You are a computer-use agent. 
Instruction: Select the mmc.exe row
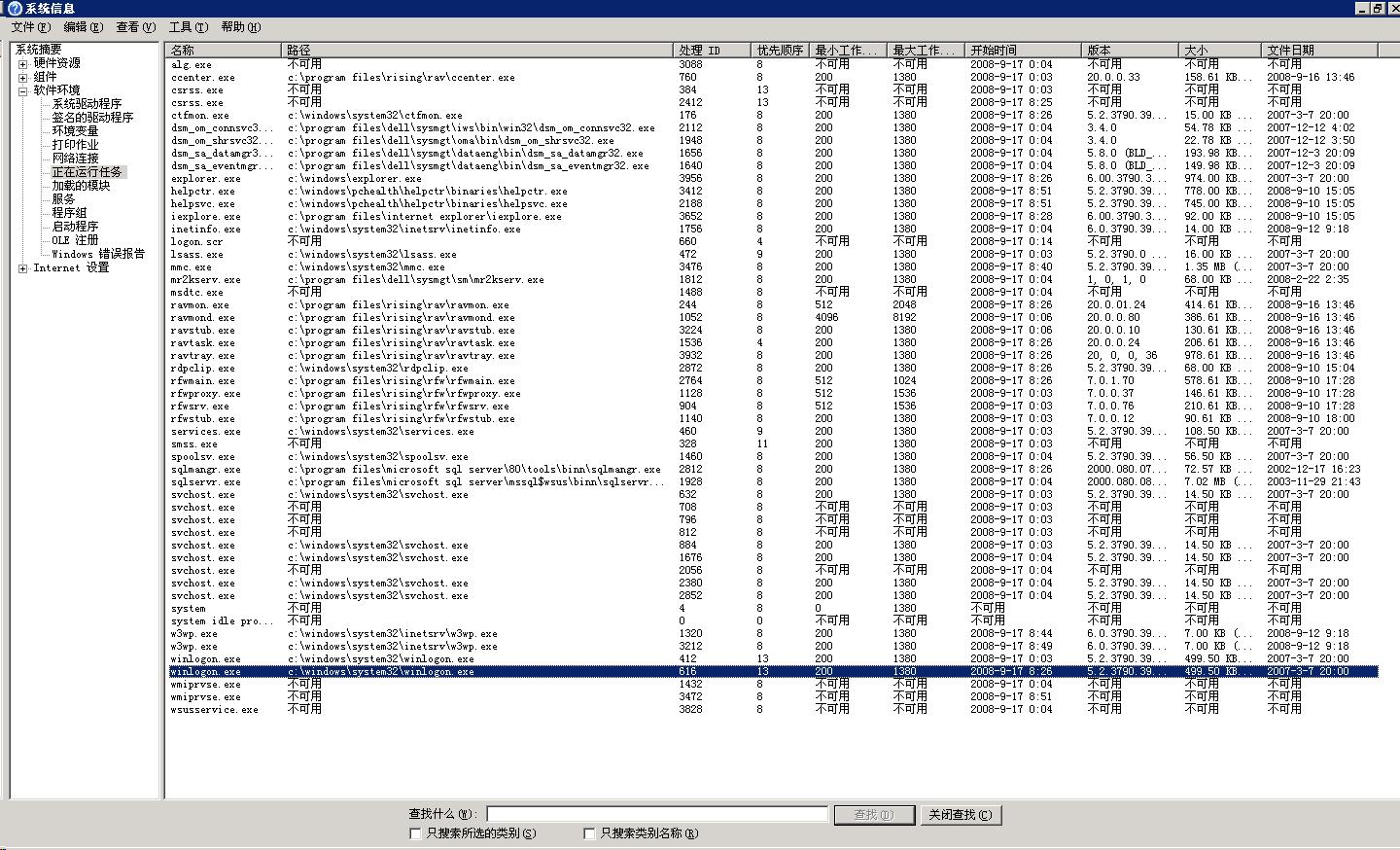773,267
